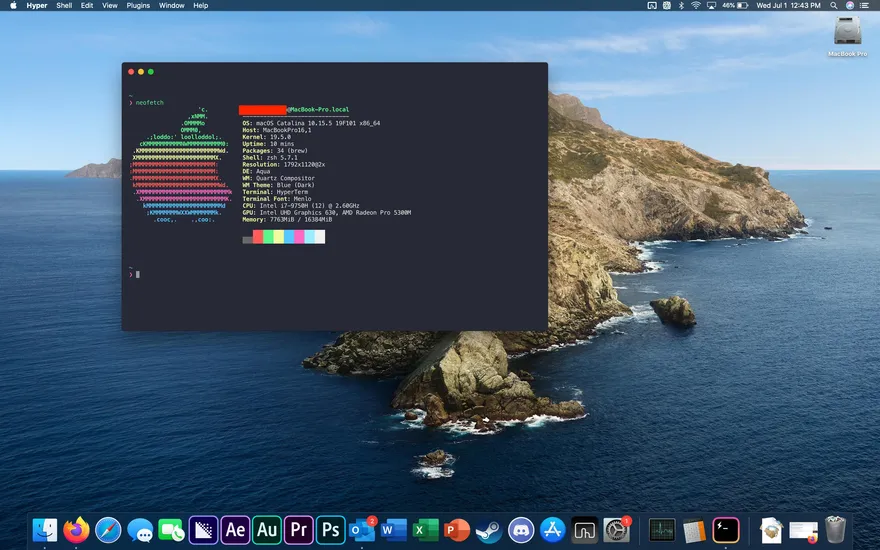The image size is (880, 550).
Task: Open Calculator from the dock
Action: (x=694, y=530)
